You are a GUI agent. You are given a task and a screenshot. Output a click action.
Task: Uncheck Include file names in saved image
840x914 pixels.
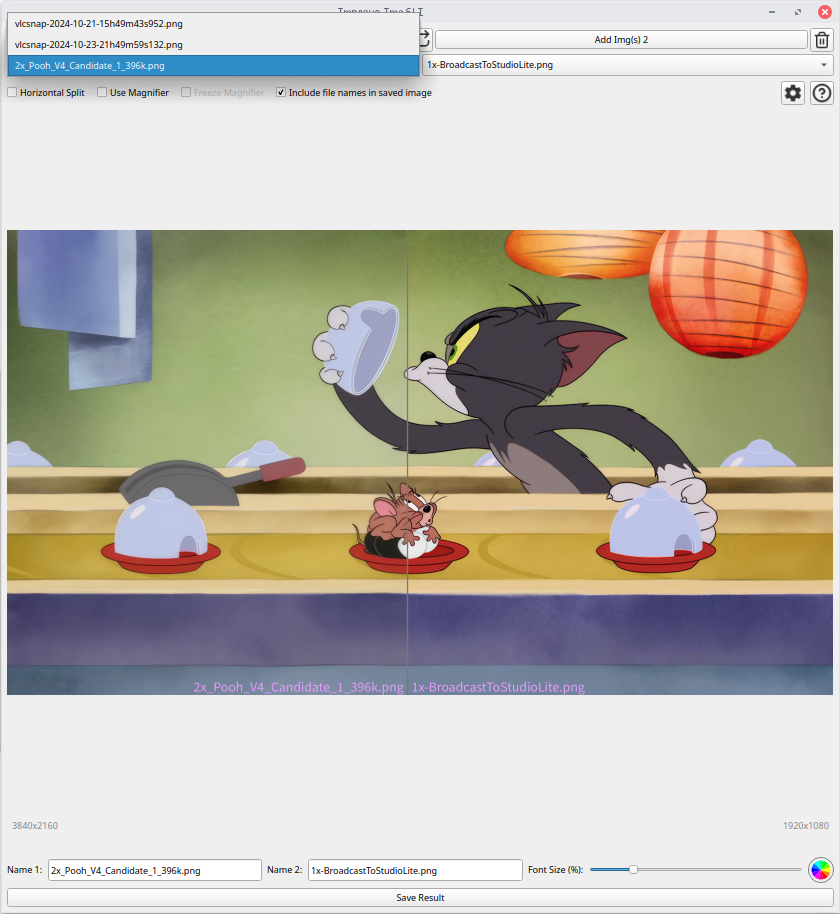click(281, 92)
